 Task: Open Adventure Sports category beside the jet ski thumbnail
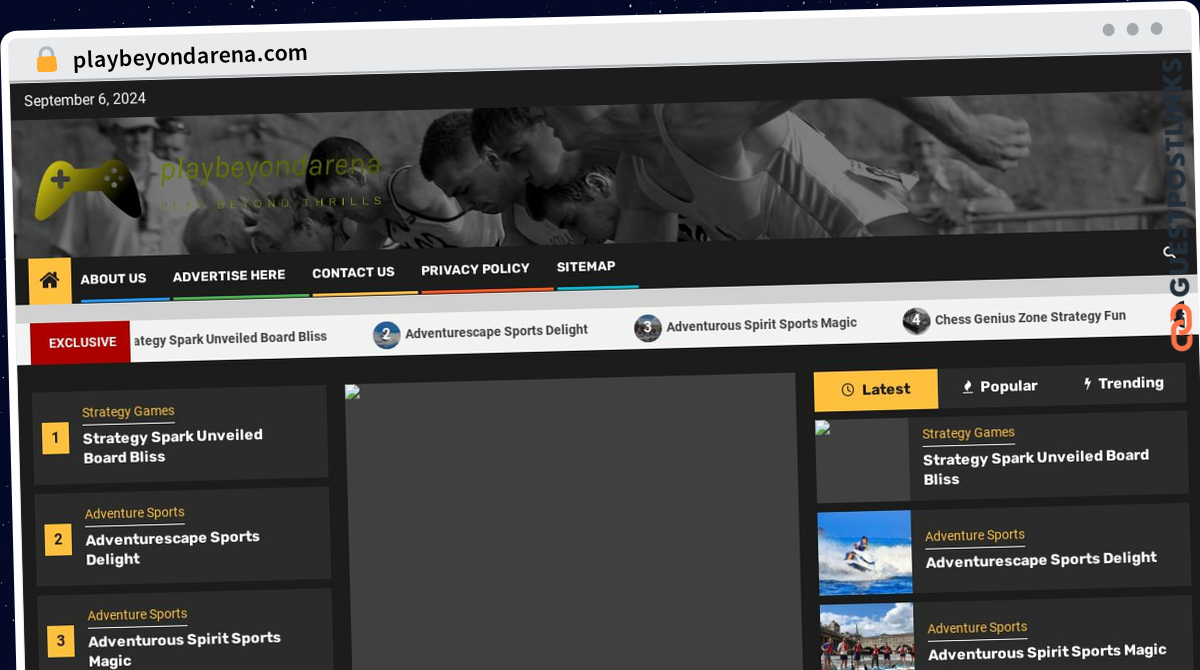pyautogui.click(x=975, y=535)
